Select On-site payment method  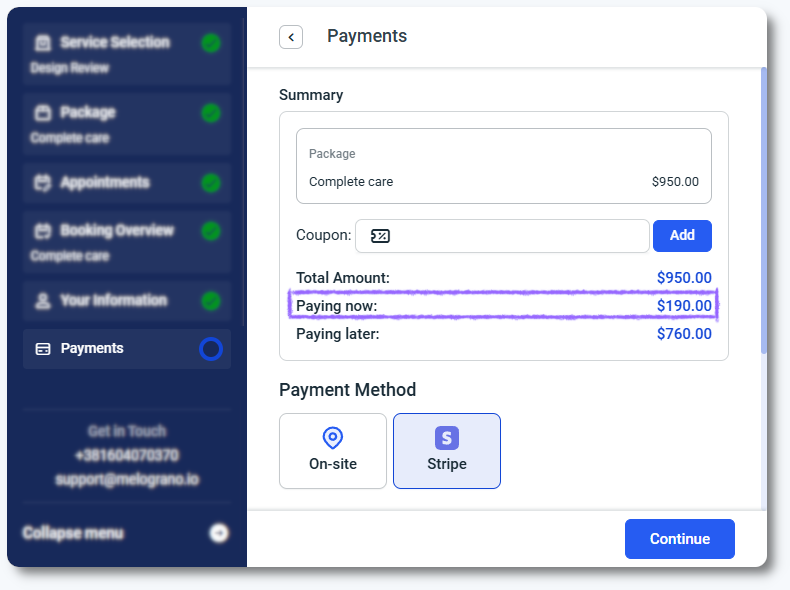pyautogui.click(x=333, y=451)
